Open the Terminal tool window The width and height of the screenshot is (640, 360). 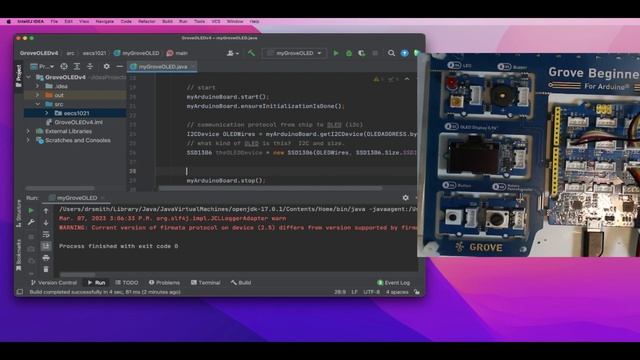pos(206,282)
